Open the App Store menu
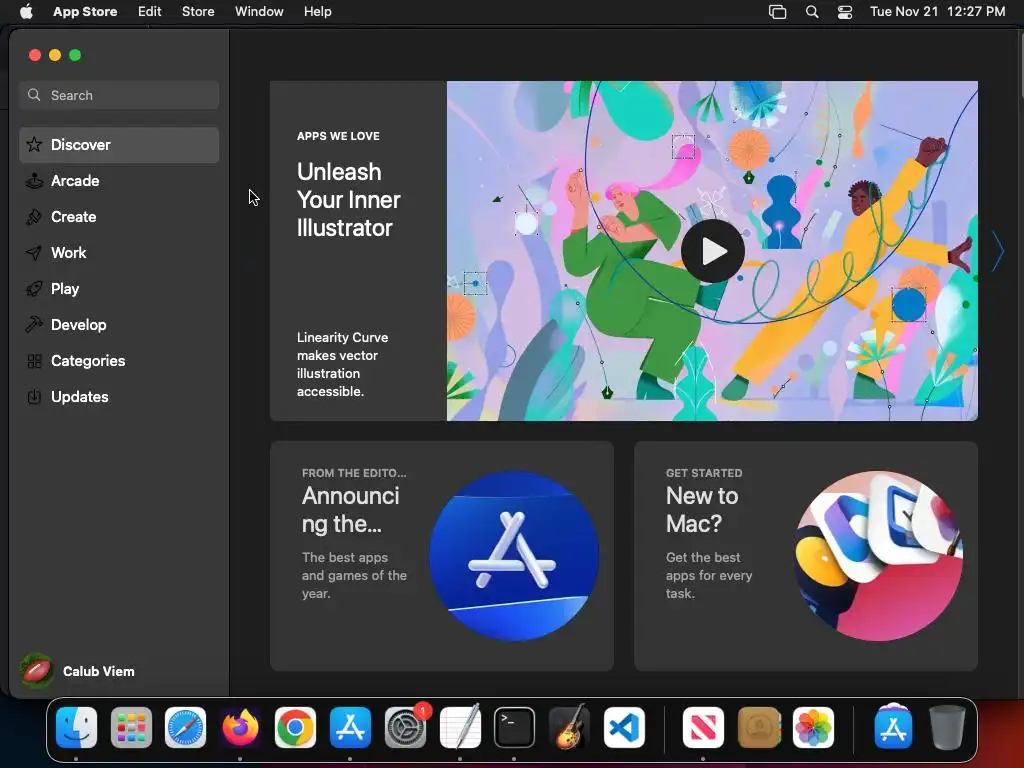 (x=85, y=12)
